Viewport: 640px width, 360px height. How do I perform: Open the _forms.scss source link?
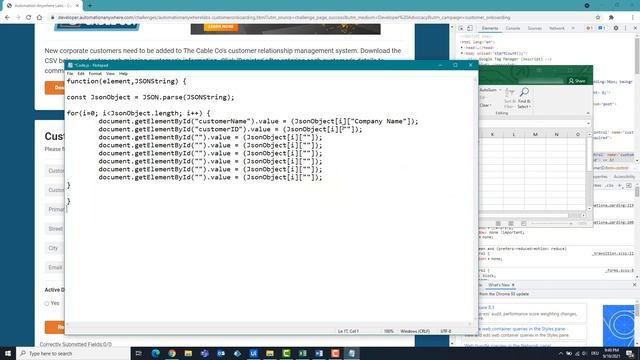click(x=620, y=270)
